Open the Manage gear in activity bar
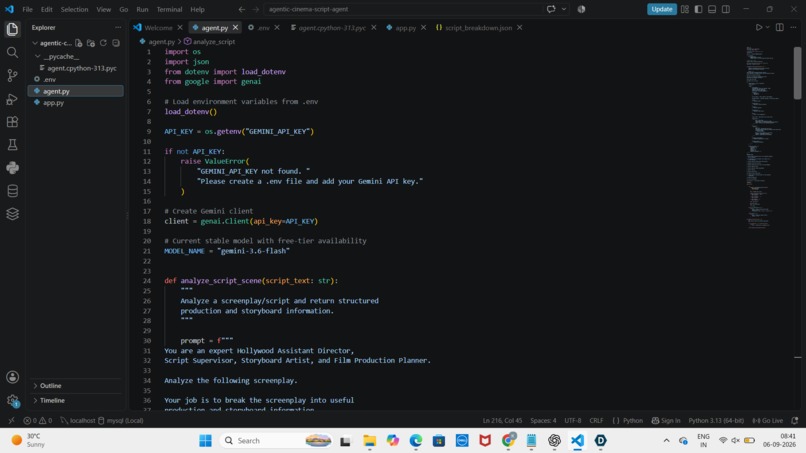This screenshot has height=453, width=806. pos(12,400)
